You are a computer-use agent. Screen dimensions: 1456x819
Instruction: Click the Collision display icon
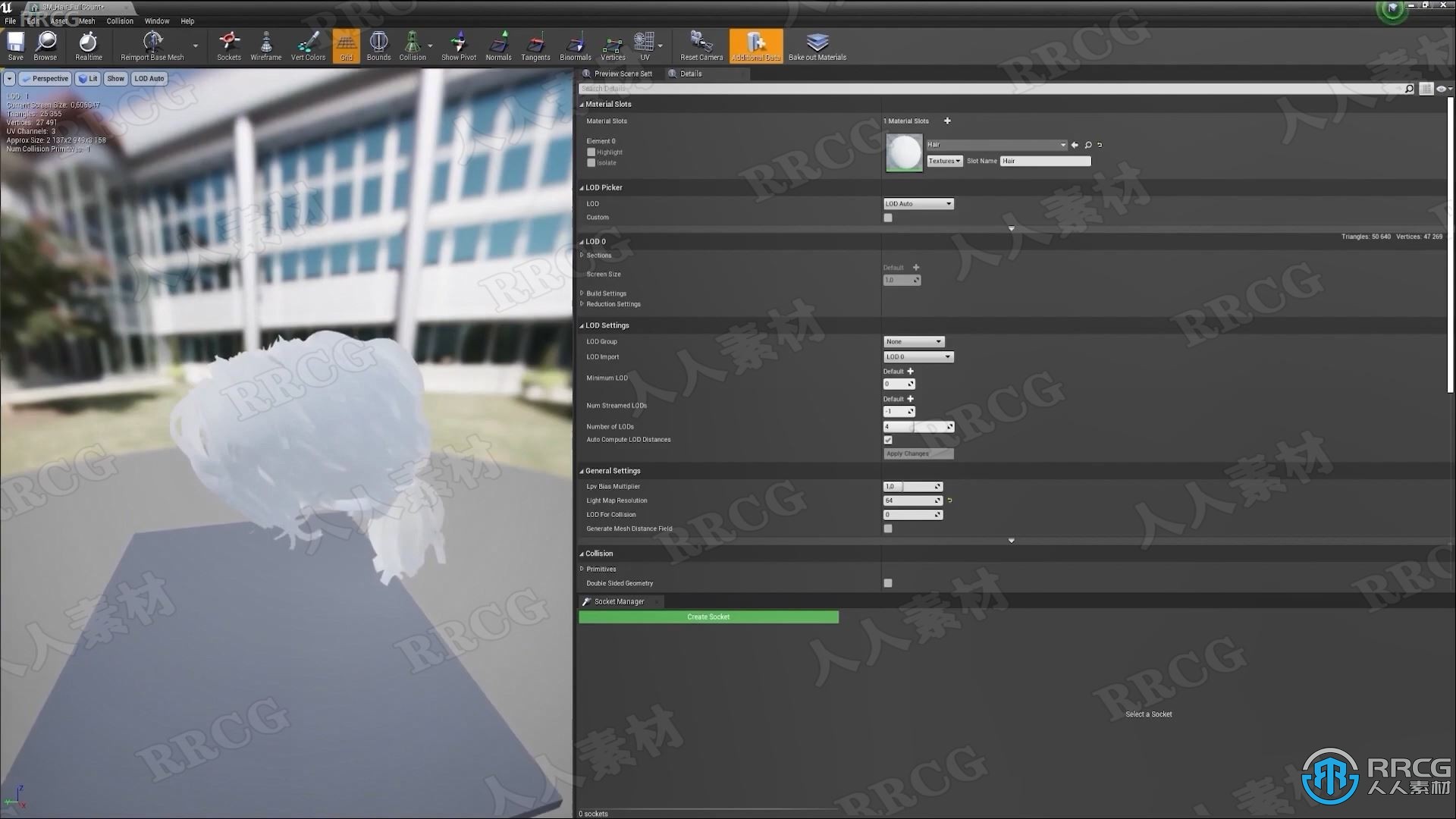coord(412,46)
